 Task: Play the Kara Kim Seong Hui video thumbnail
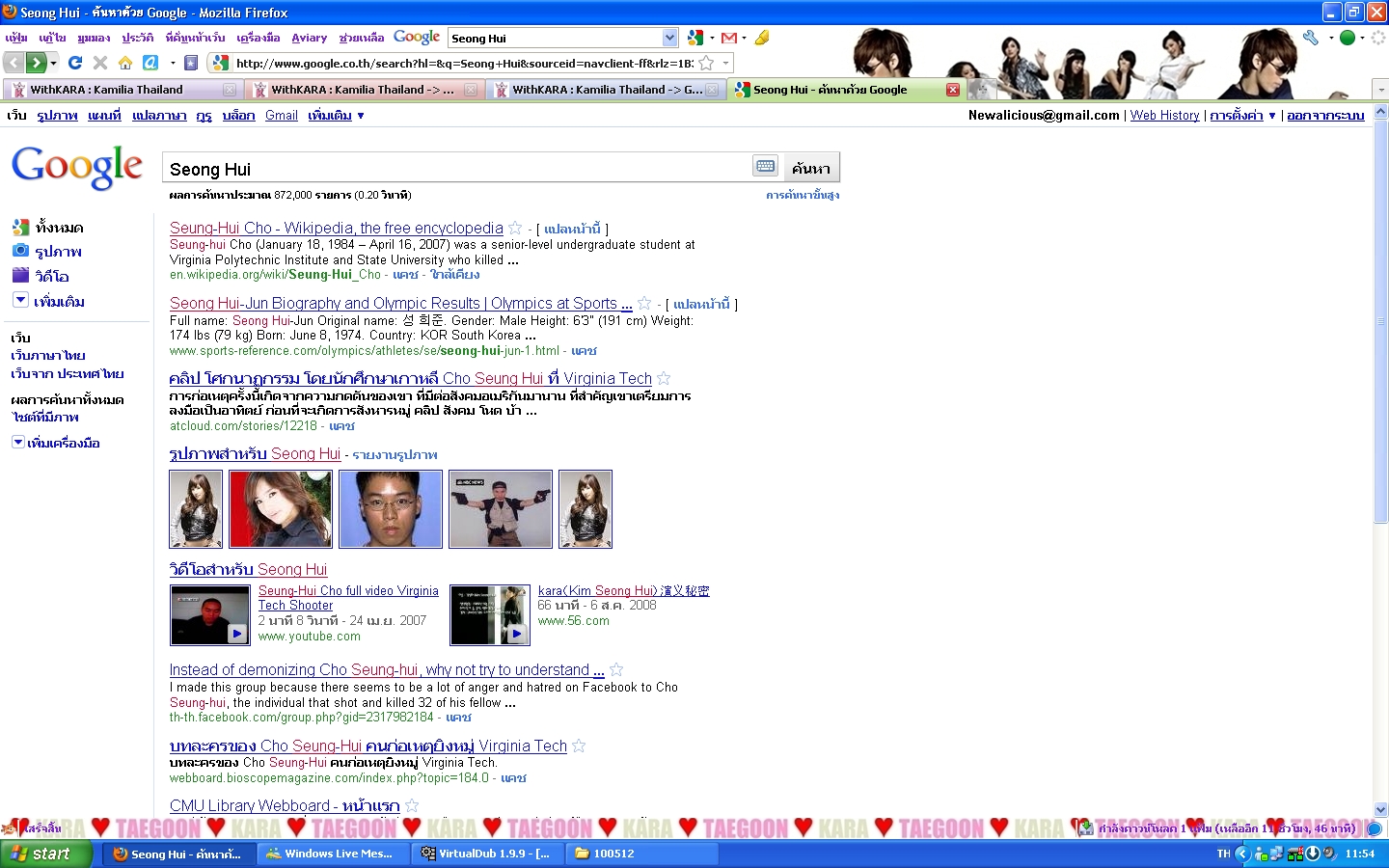pos(490,614)
